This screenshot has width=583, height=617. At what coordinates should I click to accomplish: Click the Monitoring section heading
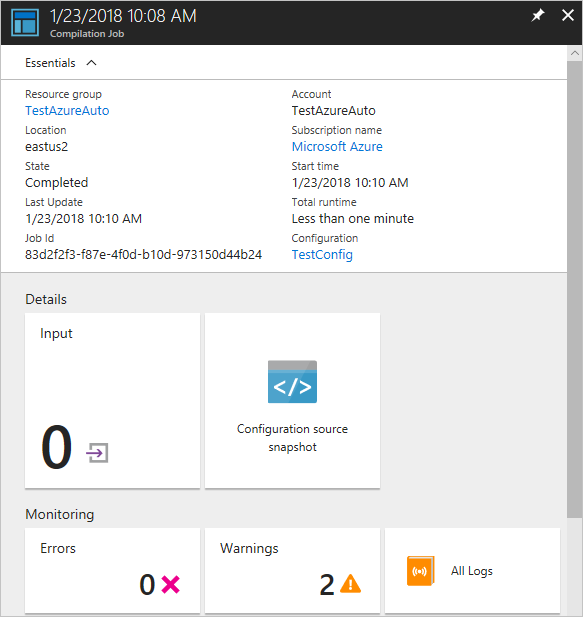click(60, 514)
